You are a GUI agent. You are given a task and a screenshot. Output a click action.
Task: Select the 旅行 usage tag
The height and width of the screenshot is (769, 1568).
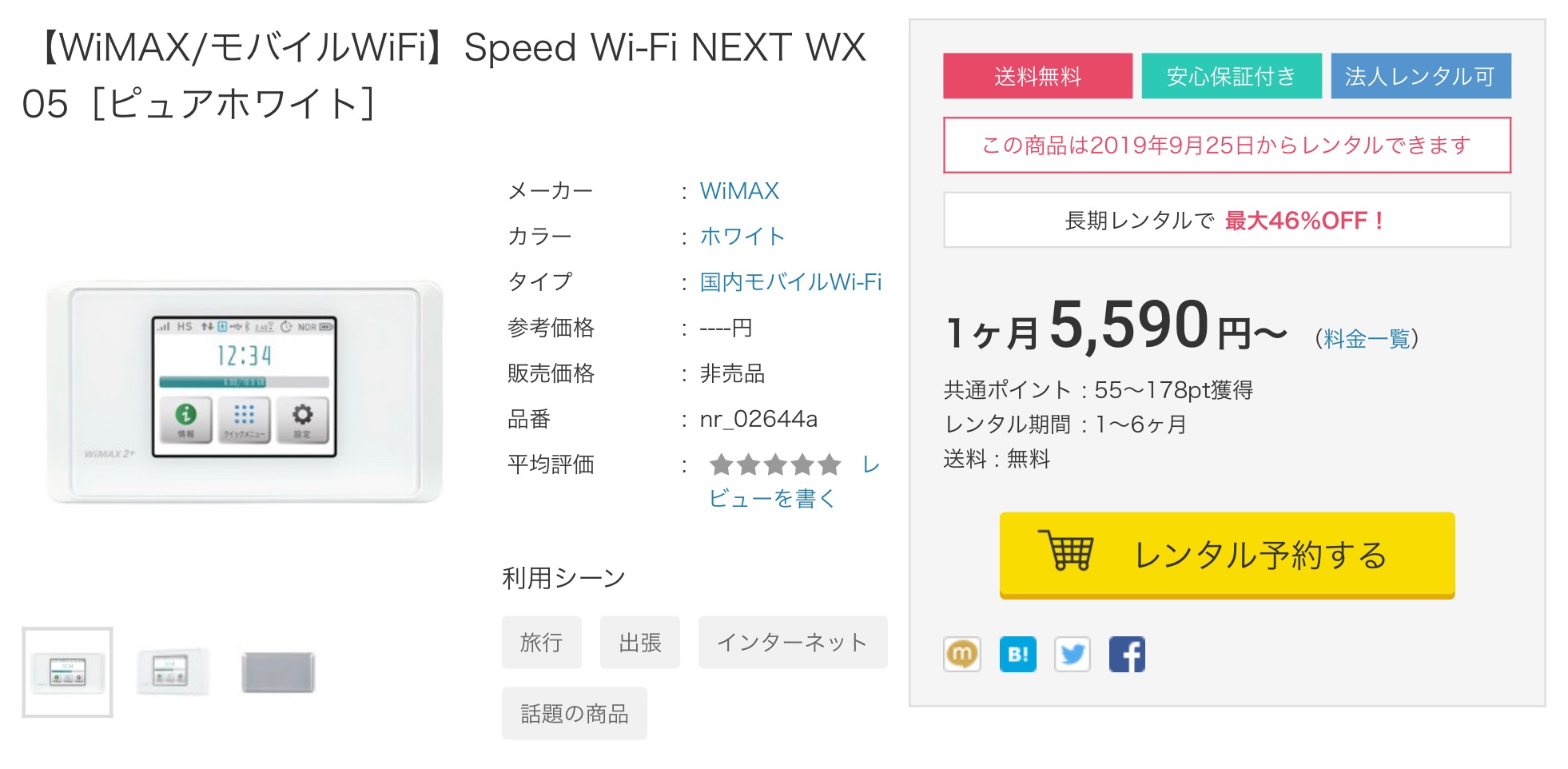click(x=541, y=643)
